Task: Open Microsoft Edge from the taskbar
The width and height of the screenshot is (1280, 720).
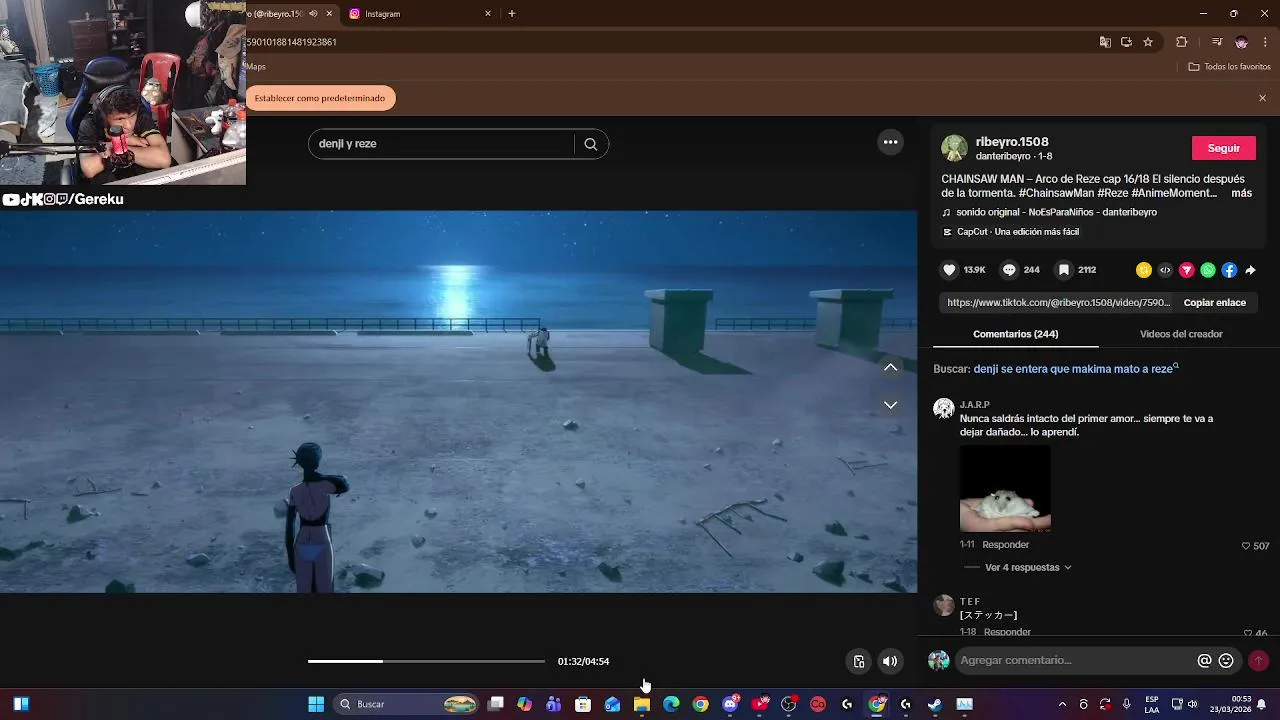Action: point(671,704)
